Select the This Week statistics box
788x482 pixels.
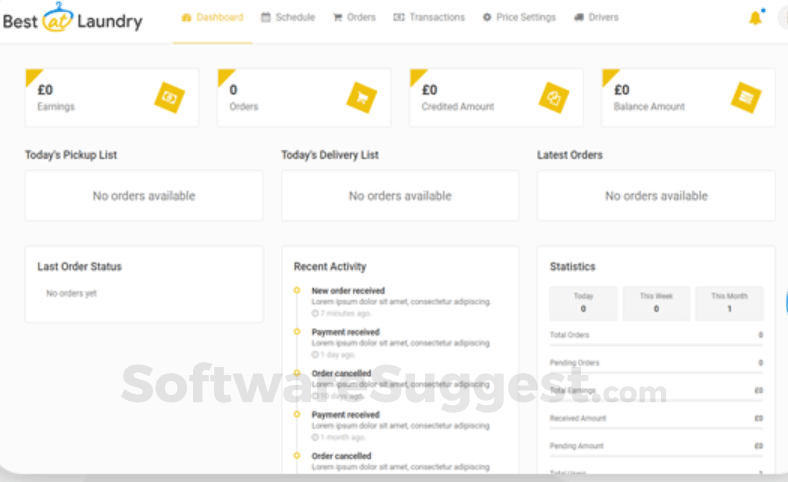tap(656, 303)
